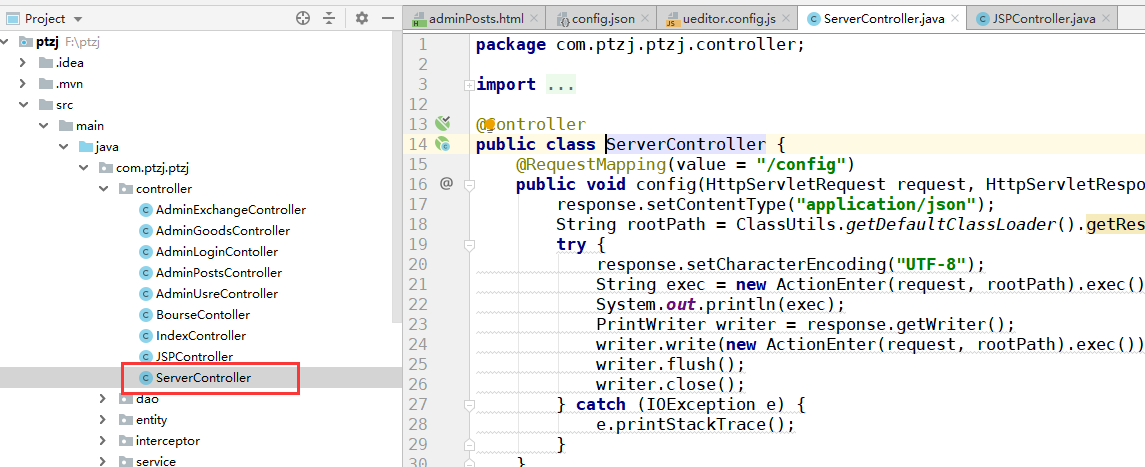Hide the Project panel with minimize icon

(x=388, y=18)
